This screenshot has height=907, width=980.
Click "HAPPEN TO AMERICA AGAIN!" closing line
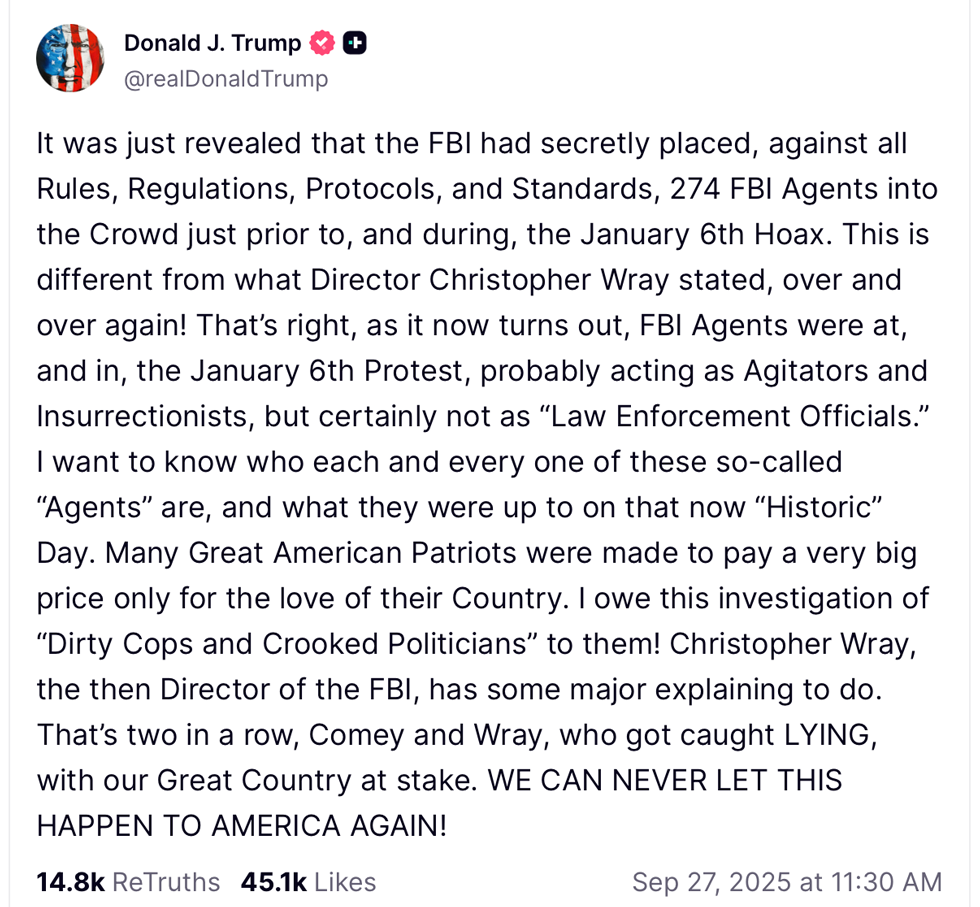[241, 826]
